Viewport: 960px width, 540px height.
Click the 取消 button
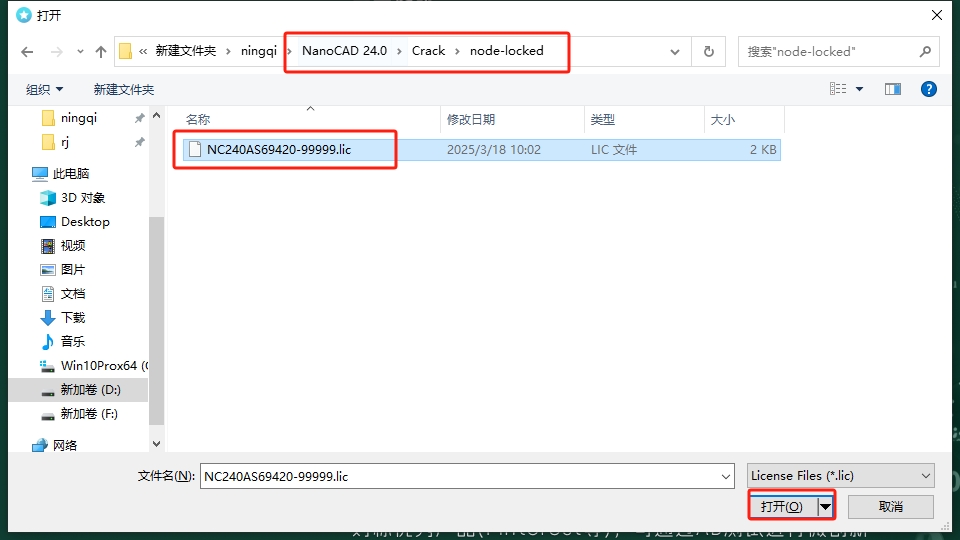pyautogui.click(x=890, y=506)
